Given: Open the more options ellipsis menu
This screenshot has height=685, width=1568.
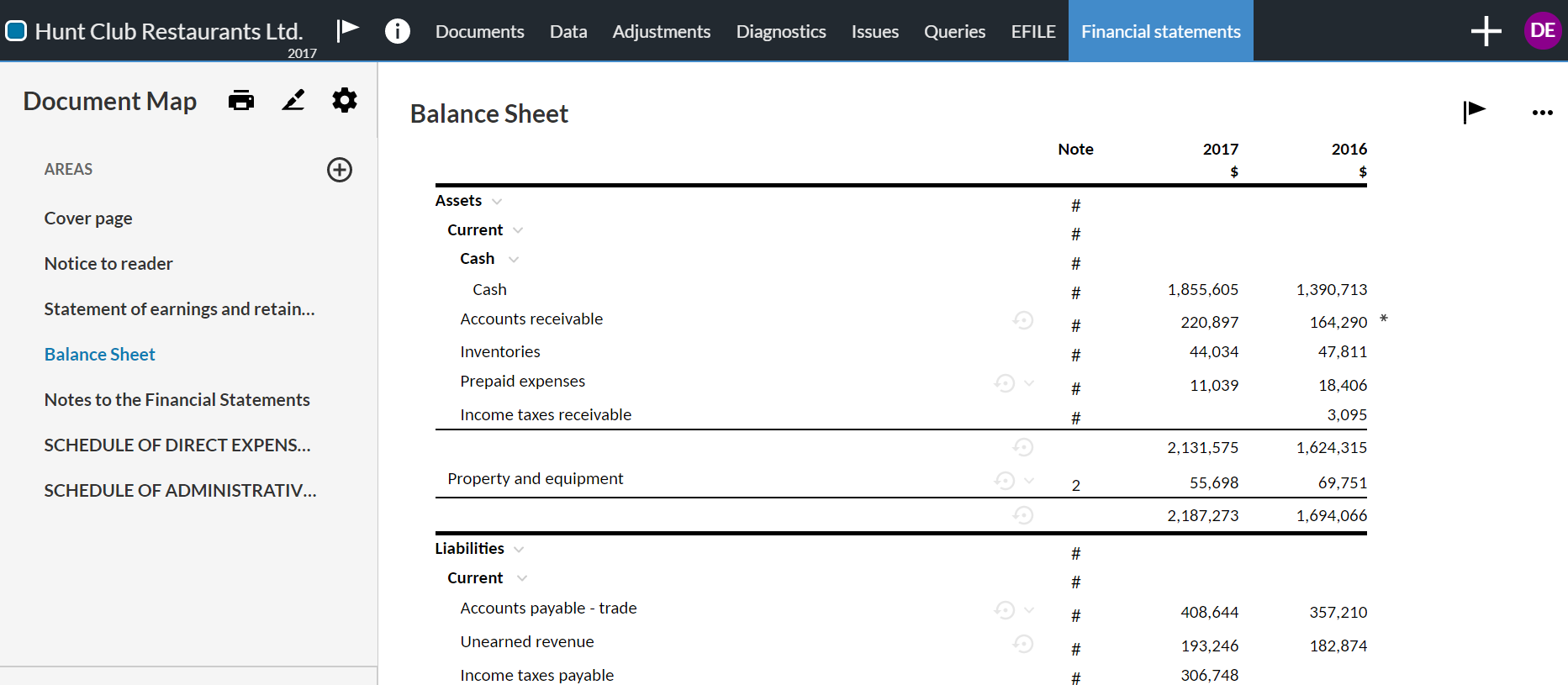Looking at the screenshot, I should pyautogui.click(x=1542, y=113).
